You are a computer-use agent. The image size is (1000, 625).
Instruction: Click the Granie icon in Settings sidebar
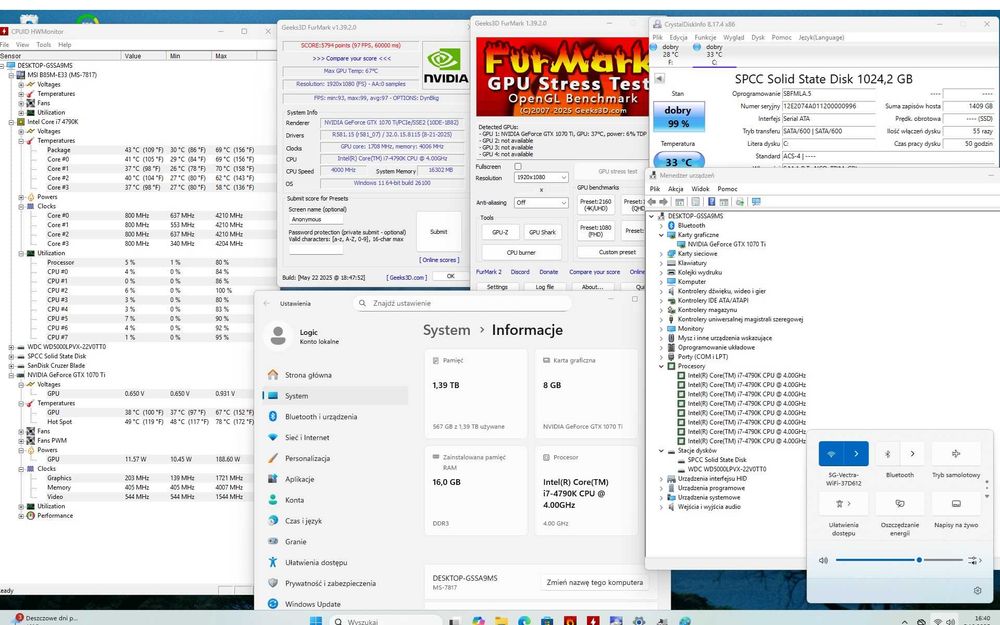pyautogui.click(x=273, y=541)
